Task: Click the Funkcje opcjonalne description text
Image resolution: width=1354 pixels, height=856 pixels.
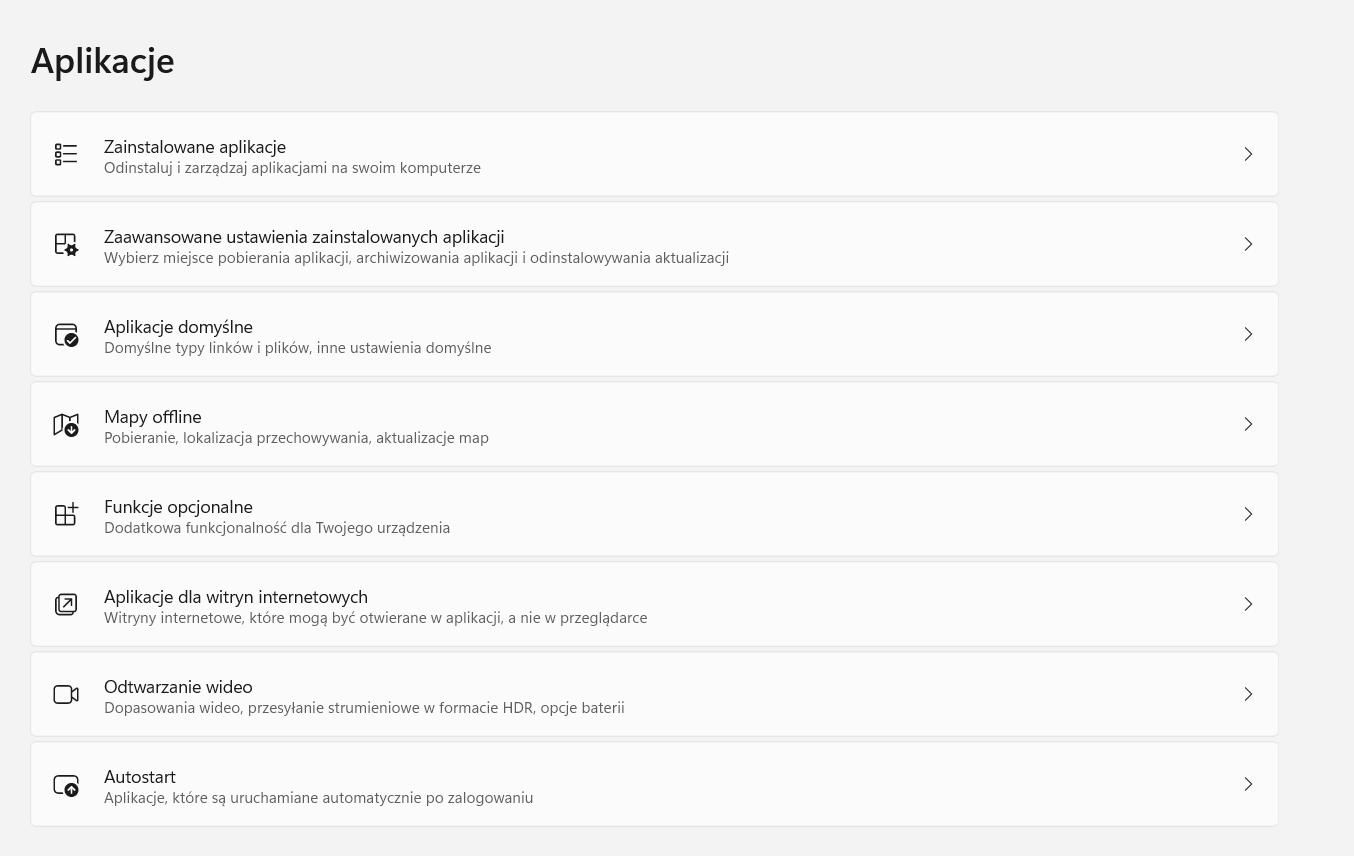Action: 277,528
